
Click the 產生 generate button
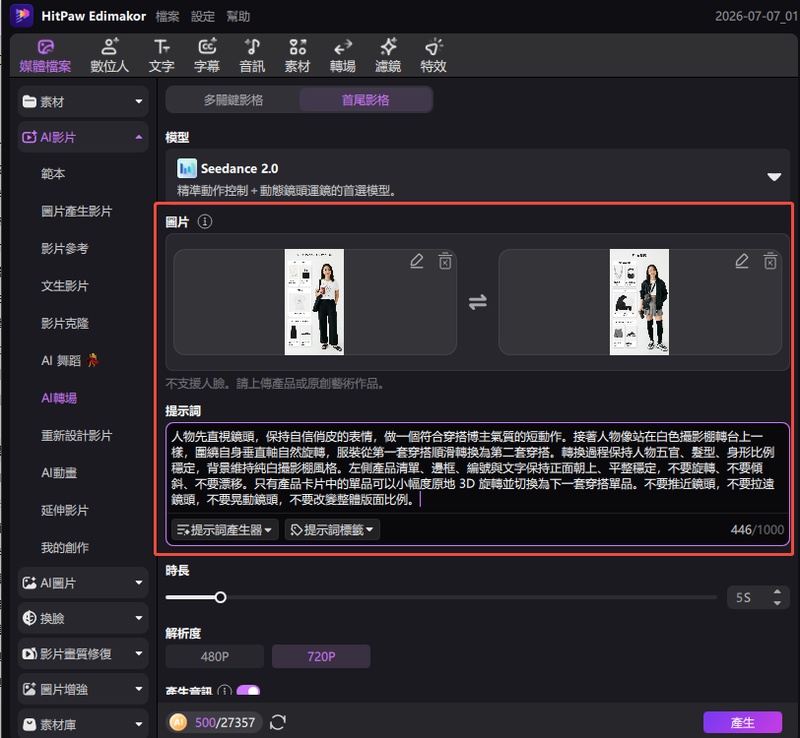click(742, 722)
